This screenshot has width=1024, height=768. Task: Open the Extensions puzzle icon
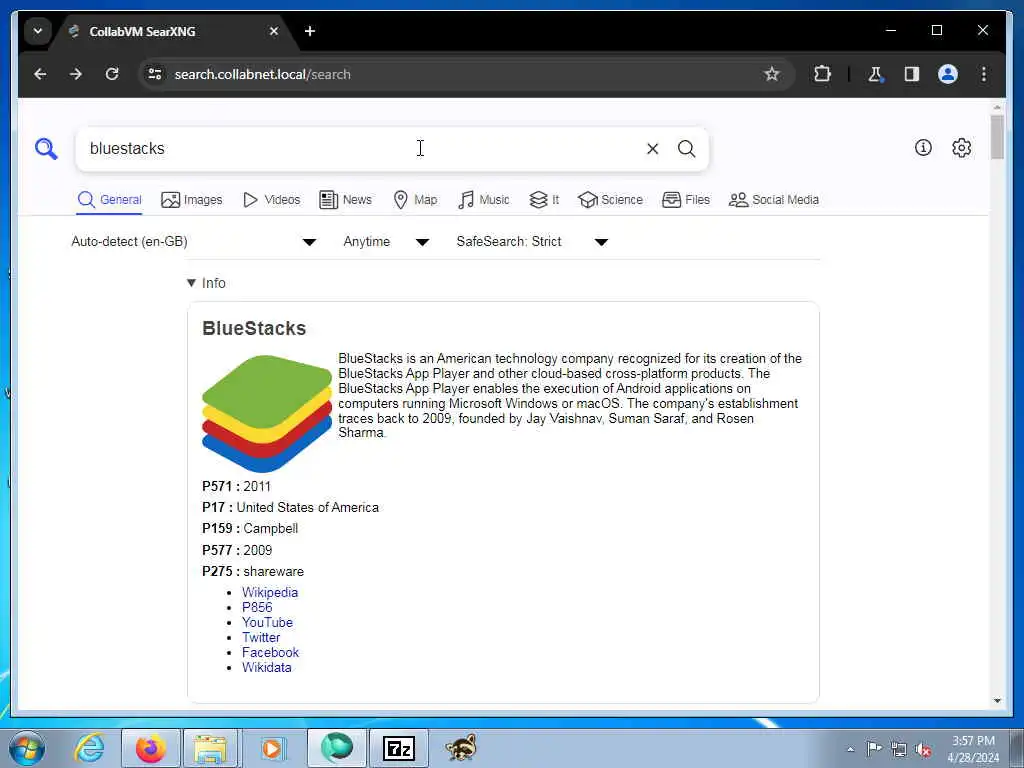click(x=822, y=74)
